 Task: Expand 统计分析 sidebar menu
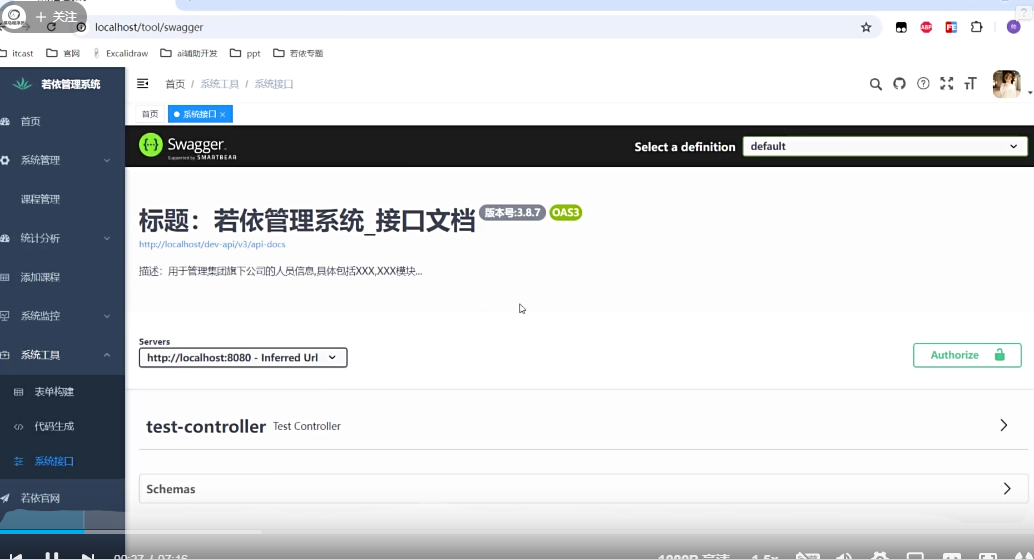[63, 238]
